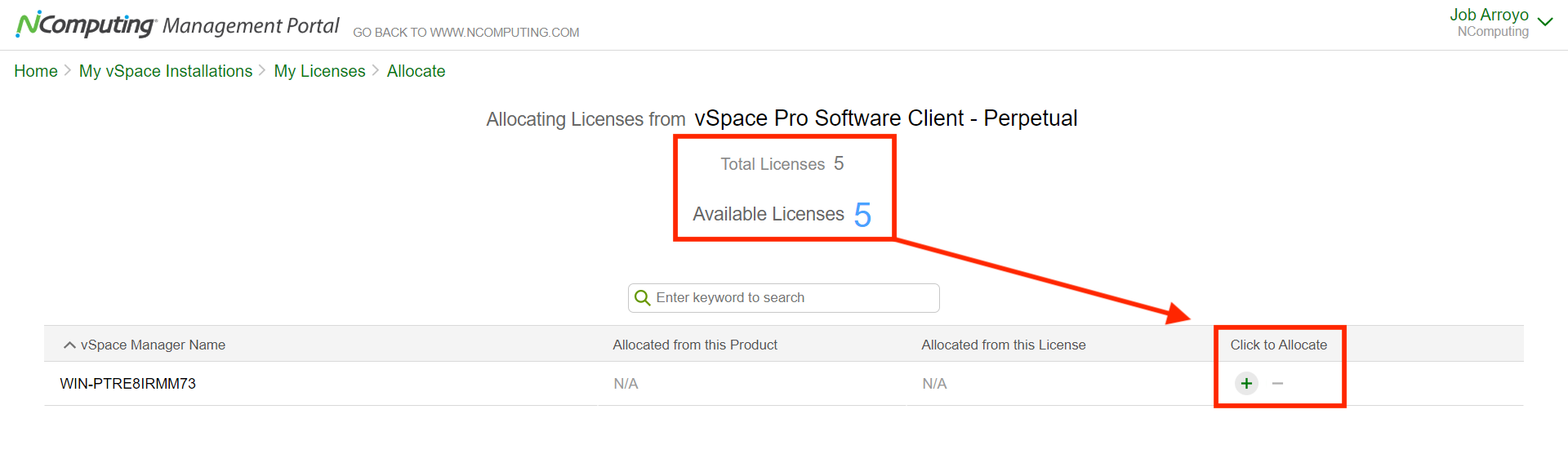1568x463 pixels.
Task: Follow GO BACK TO WWW.NCOMPUTING.COM link
Action: 466,33
